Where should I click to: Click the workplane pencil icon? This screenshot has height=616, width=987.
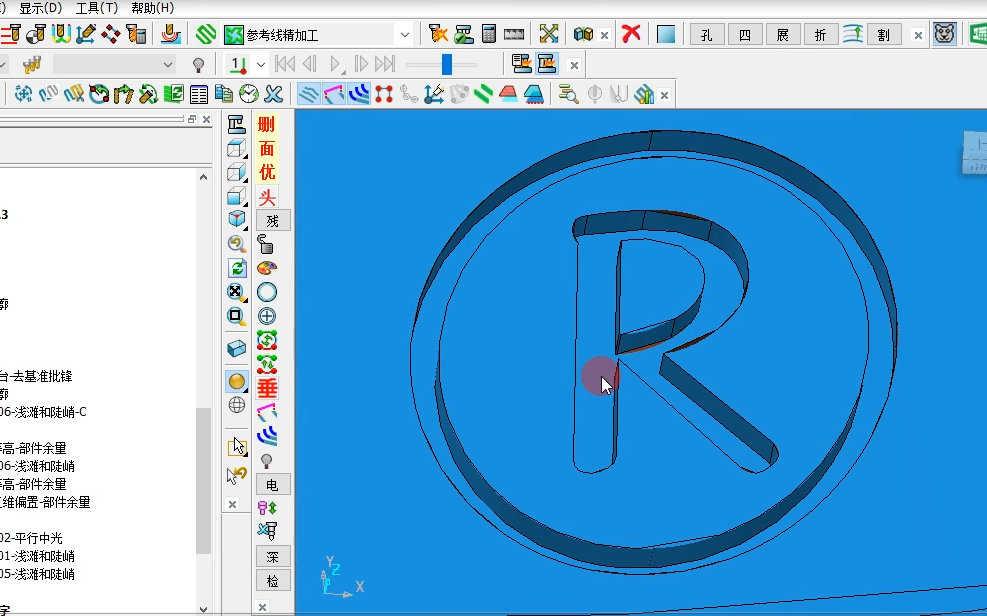click(x=85, y=34)
